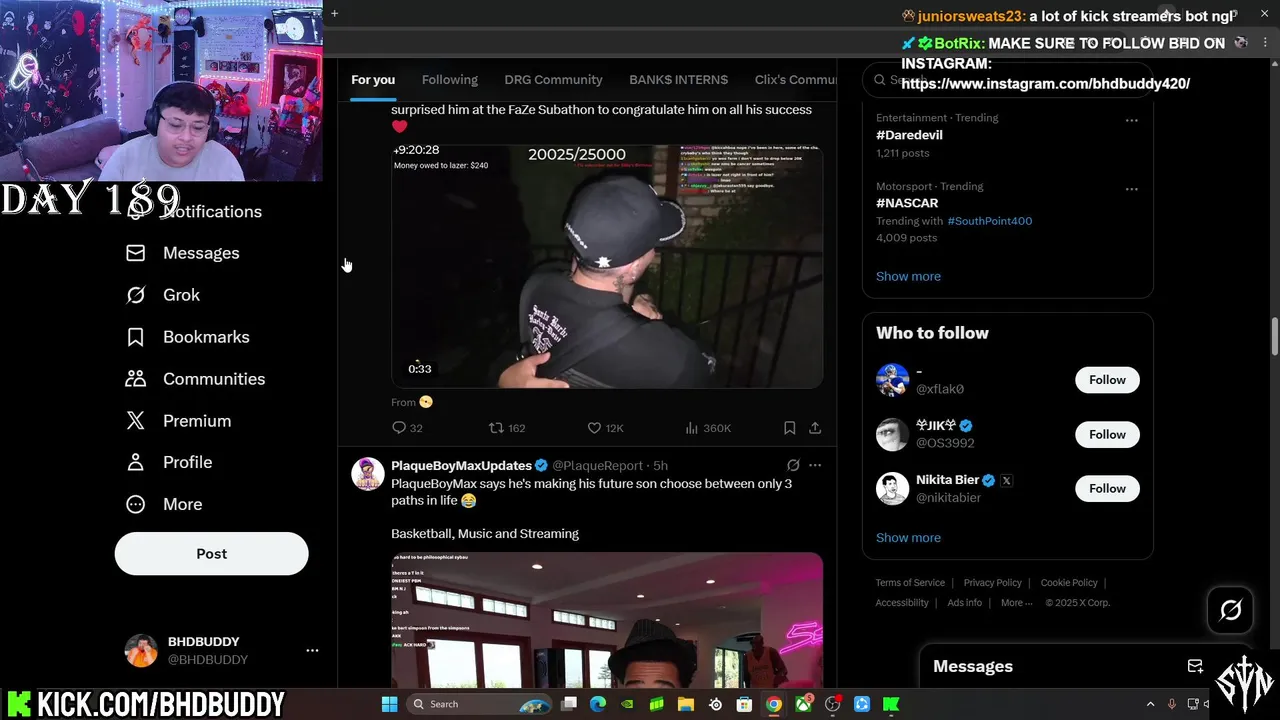
Task: Open the Clix's Community tab
Action: click(795, 80)
